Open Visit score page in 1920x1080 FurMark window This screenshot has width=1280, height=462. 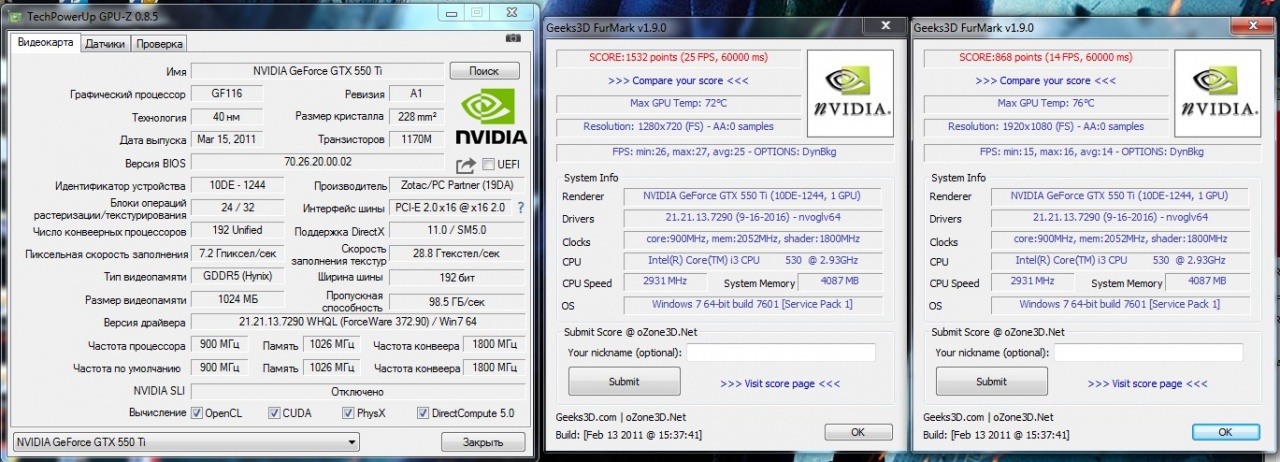tap(1148, 383)
